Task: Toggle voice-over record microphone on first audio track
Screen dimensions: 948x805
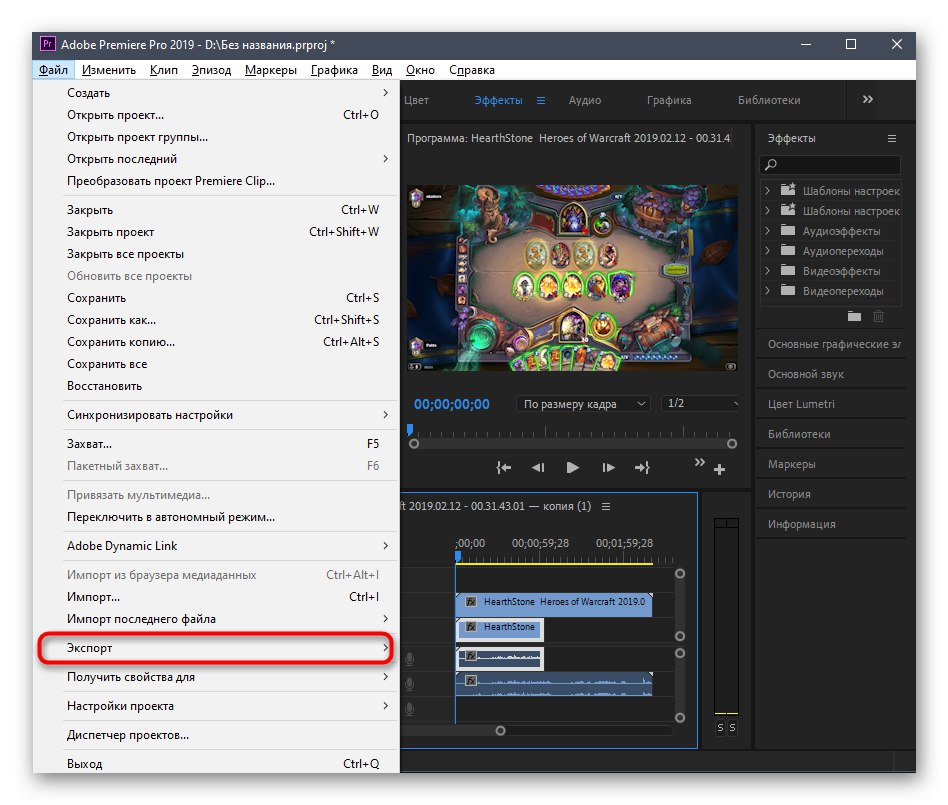Action: (409, 658)
